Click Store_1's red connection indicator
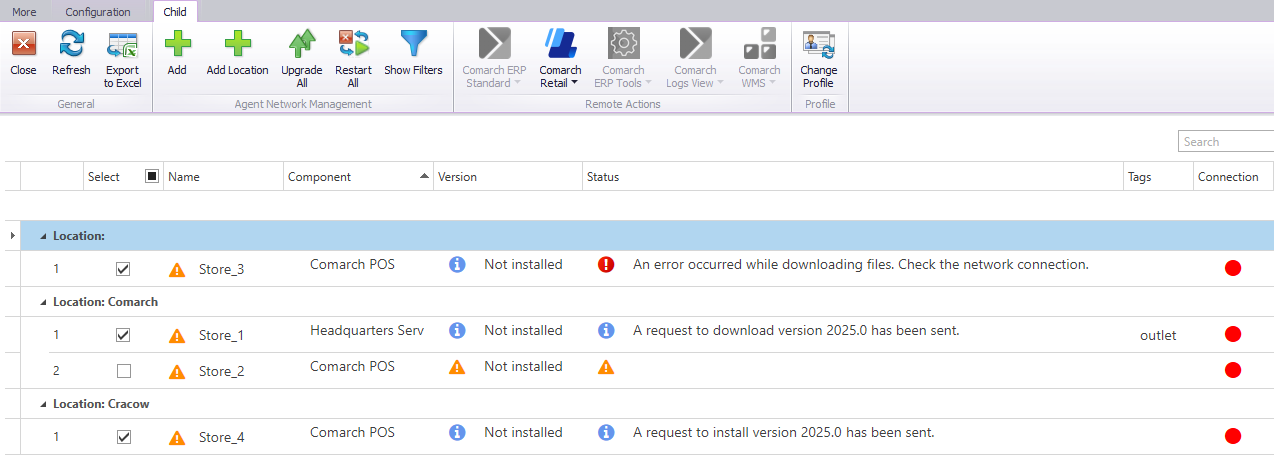Image resolution: width=1274 pixels, height=458 pixels. [x=1232, y=334]
